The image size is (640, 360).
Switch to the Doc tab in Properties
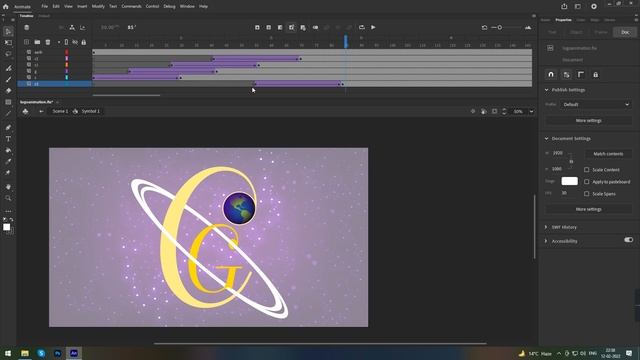625,32
